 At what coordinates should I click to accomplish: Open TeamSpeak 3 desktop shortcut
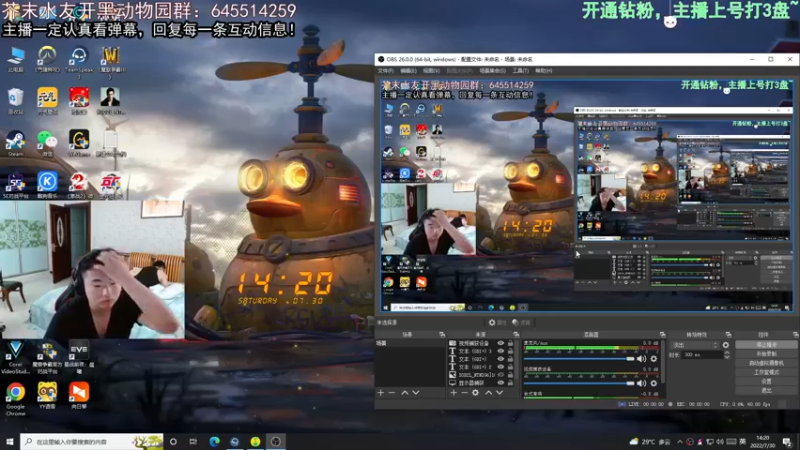coord(79,61)
